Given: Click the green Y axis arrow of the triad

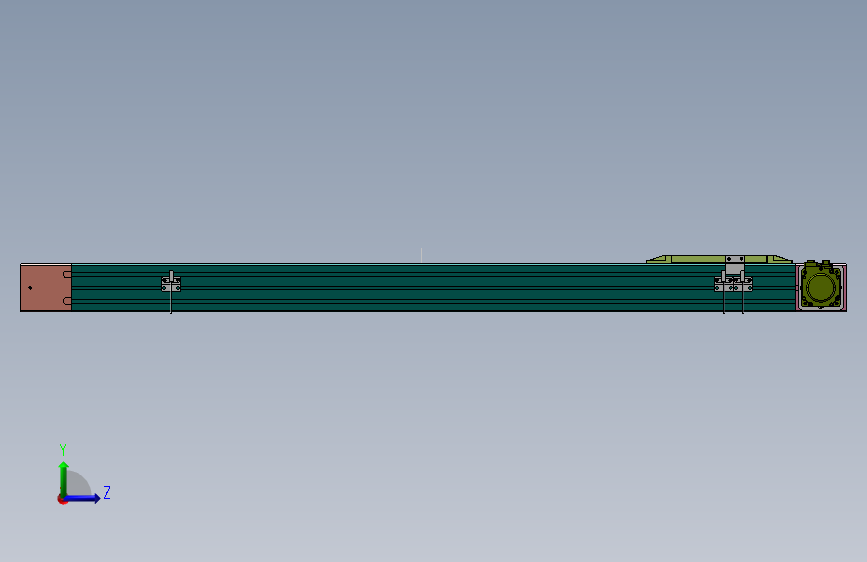Looking at the screenshot, I should 64,478.
